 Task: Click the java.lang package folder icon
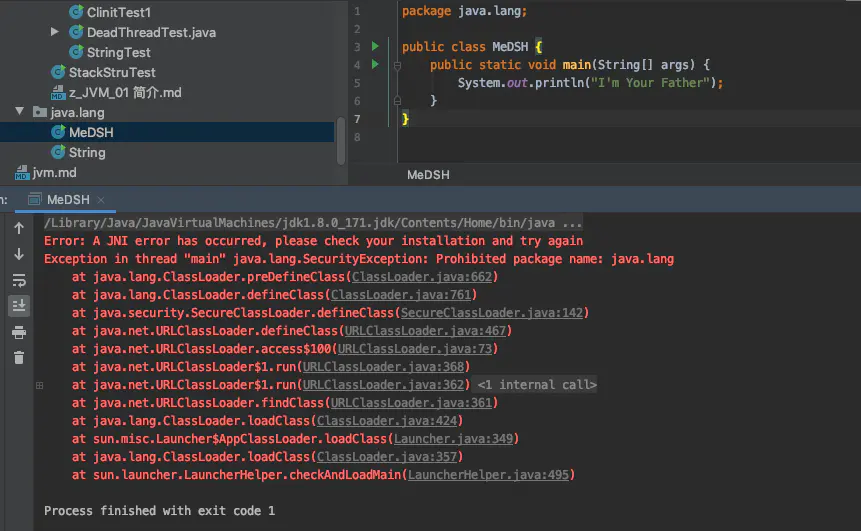[x=40, y=113]
